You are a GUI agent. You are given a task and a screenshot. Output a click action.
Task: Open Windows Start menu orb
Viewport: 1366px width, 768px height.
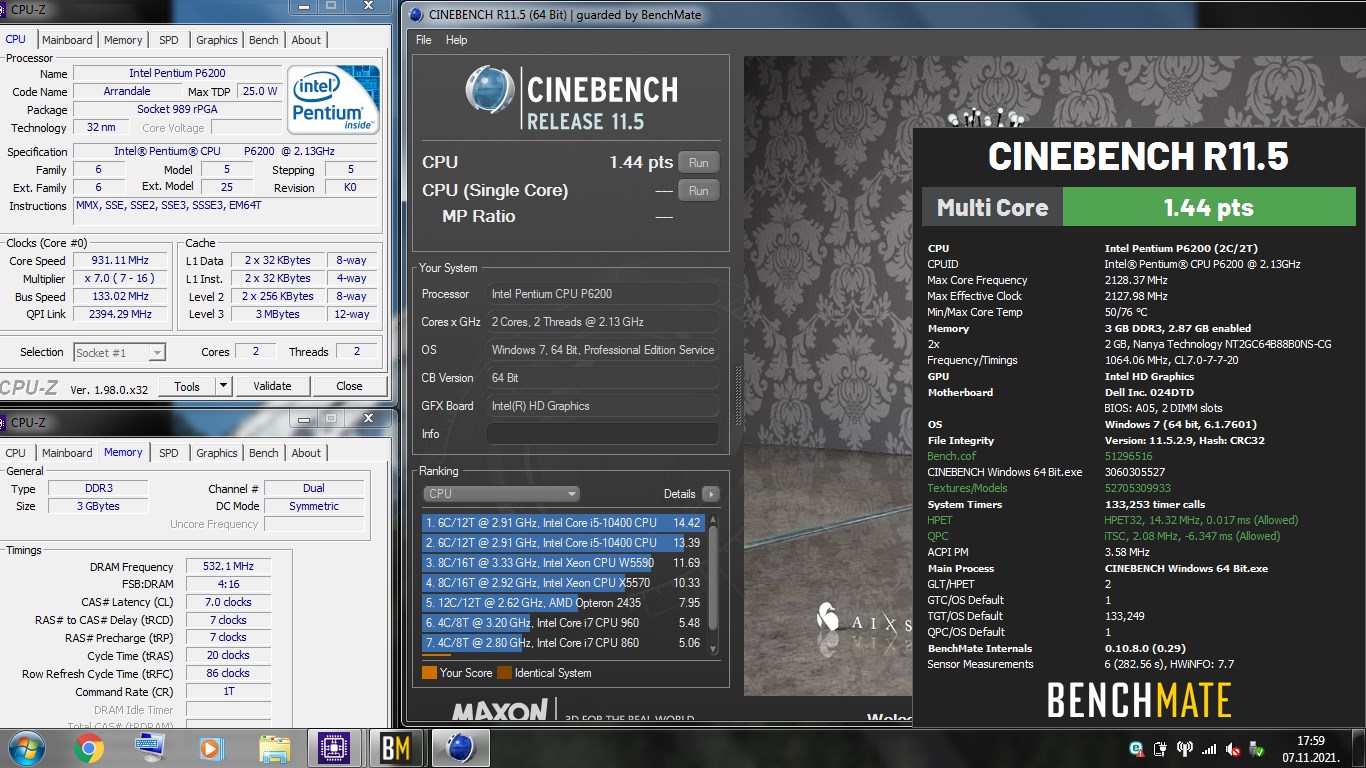(x=27, y=748)
